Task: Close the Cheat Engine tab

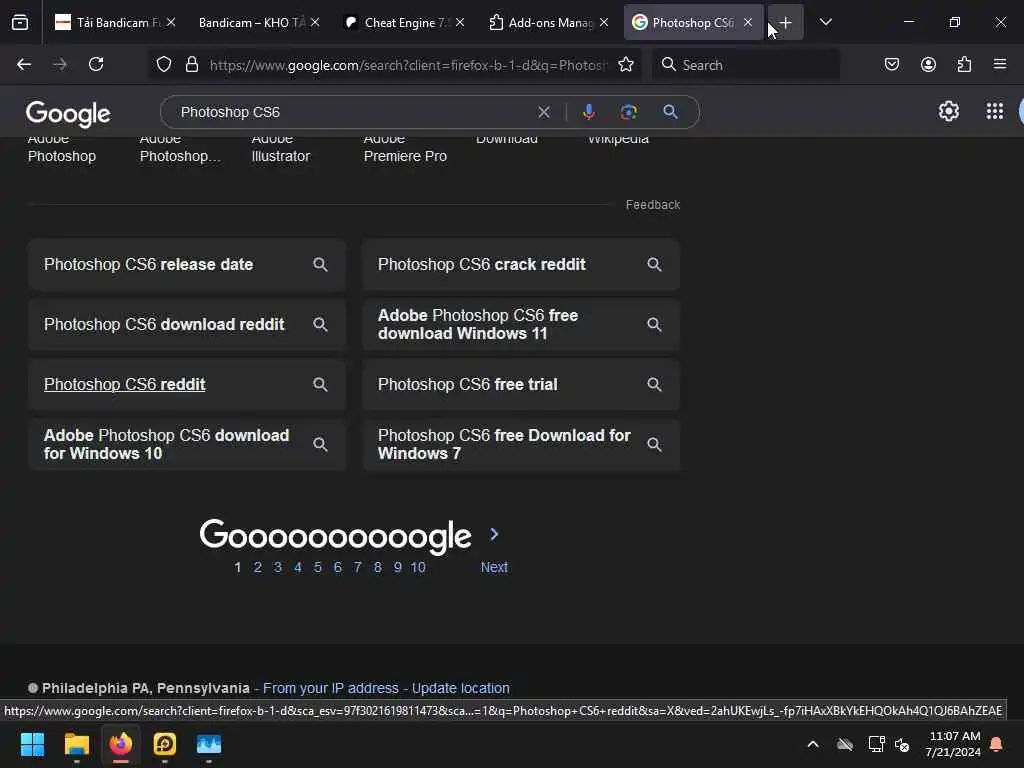Action: coord(460,22)
